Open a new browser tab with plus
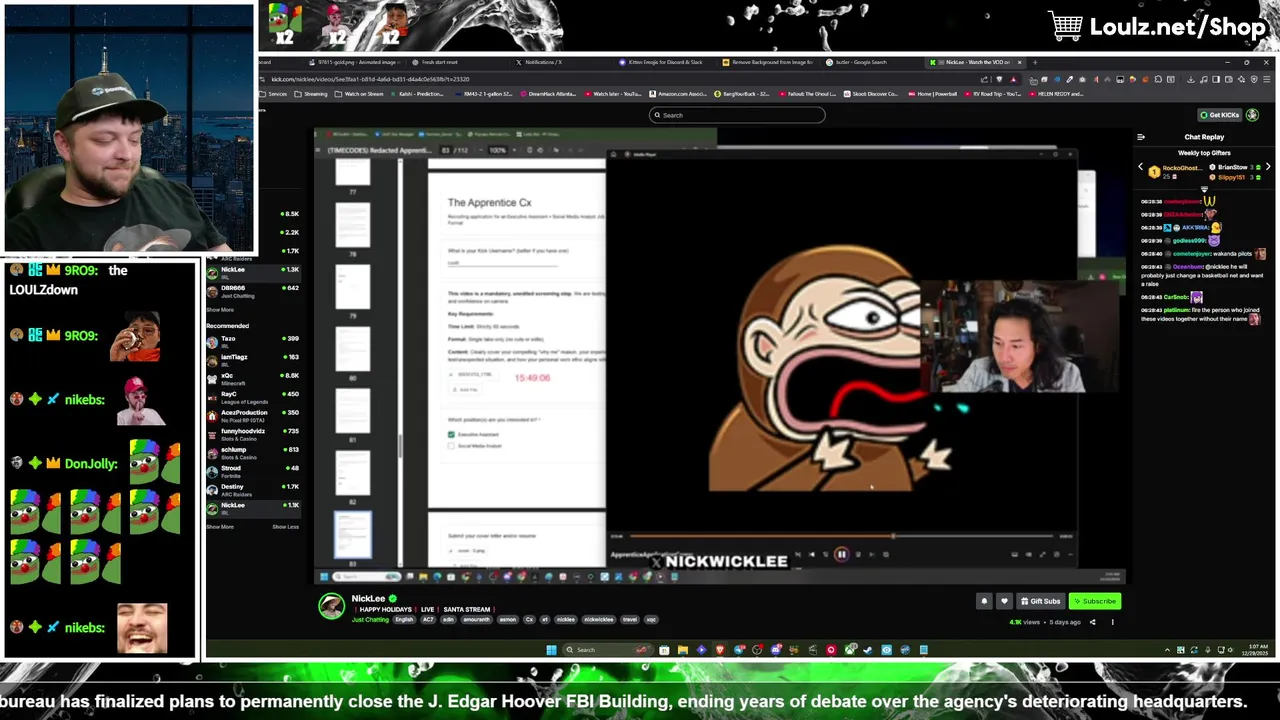This screenshot has width=1280, height=720. click(x=1035, y=62)
